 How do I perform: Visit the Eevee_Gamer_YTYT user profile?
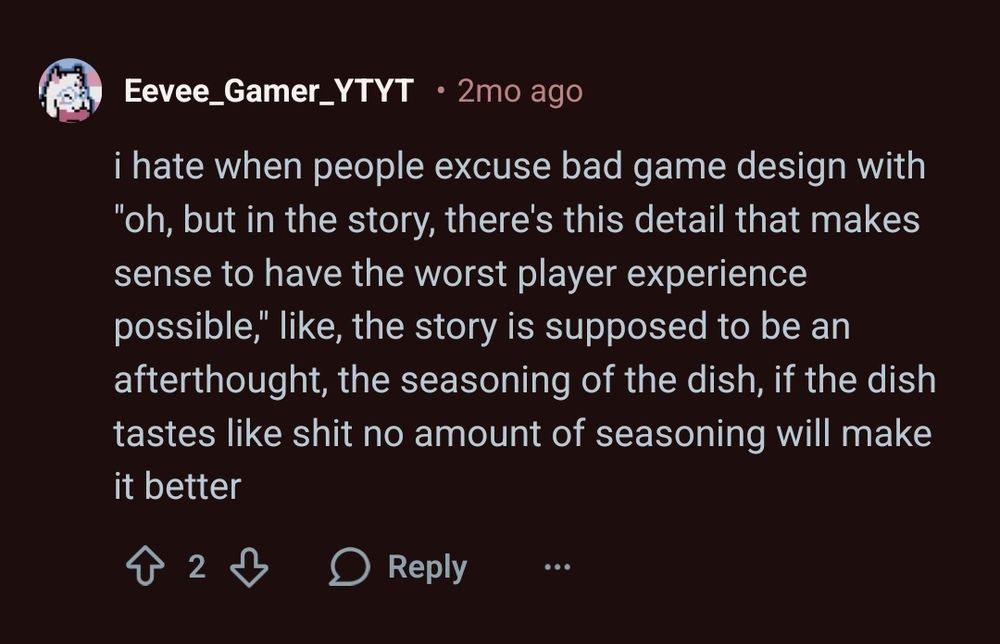pos(268,91)
